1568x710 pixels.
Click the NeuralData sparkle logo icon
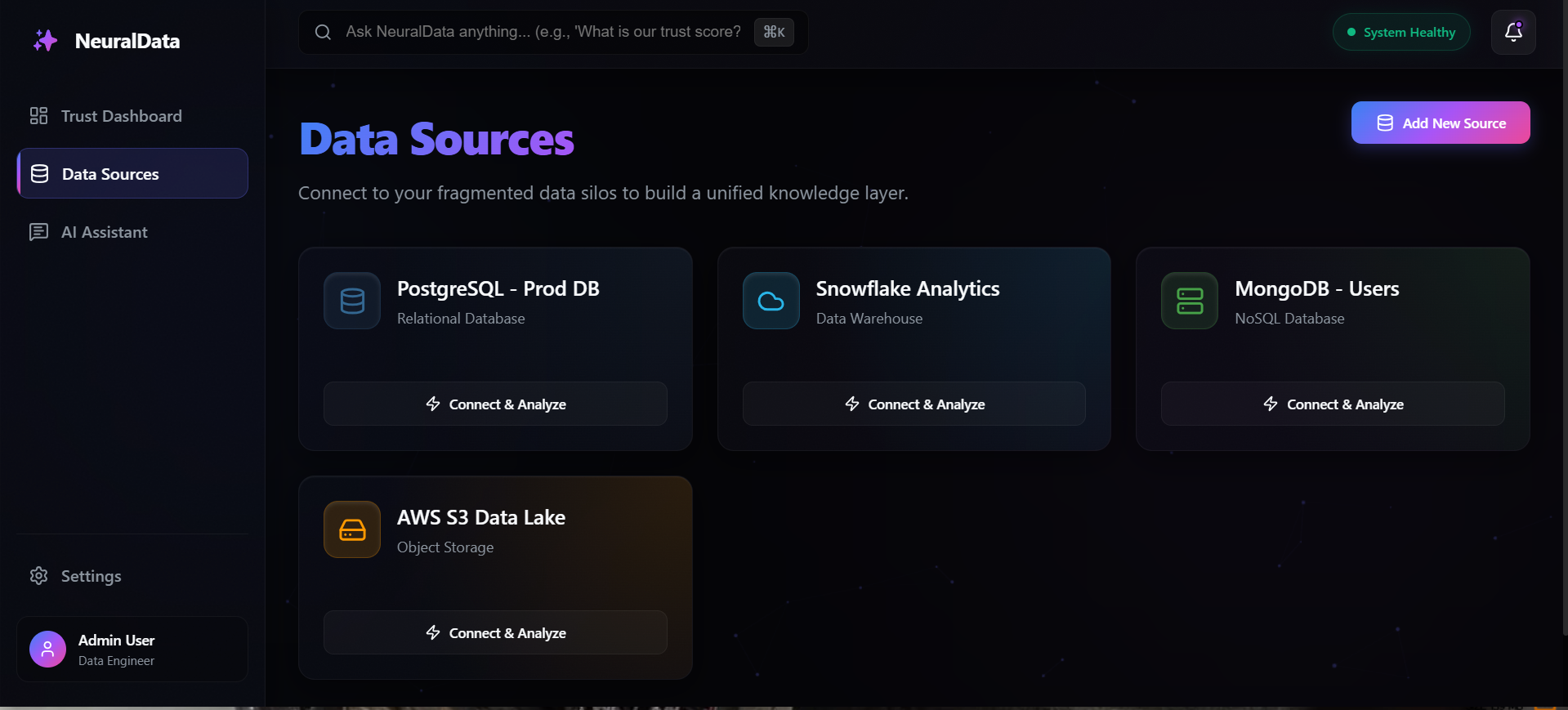pos(46,40)
